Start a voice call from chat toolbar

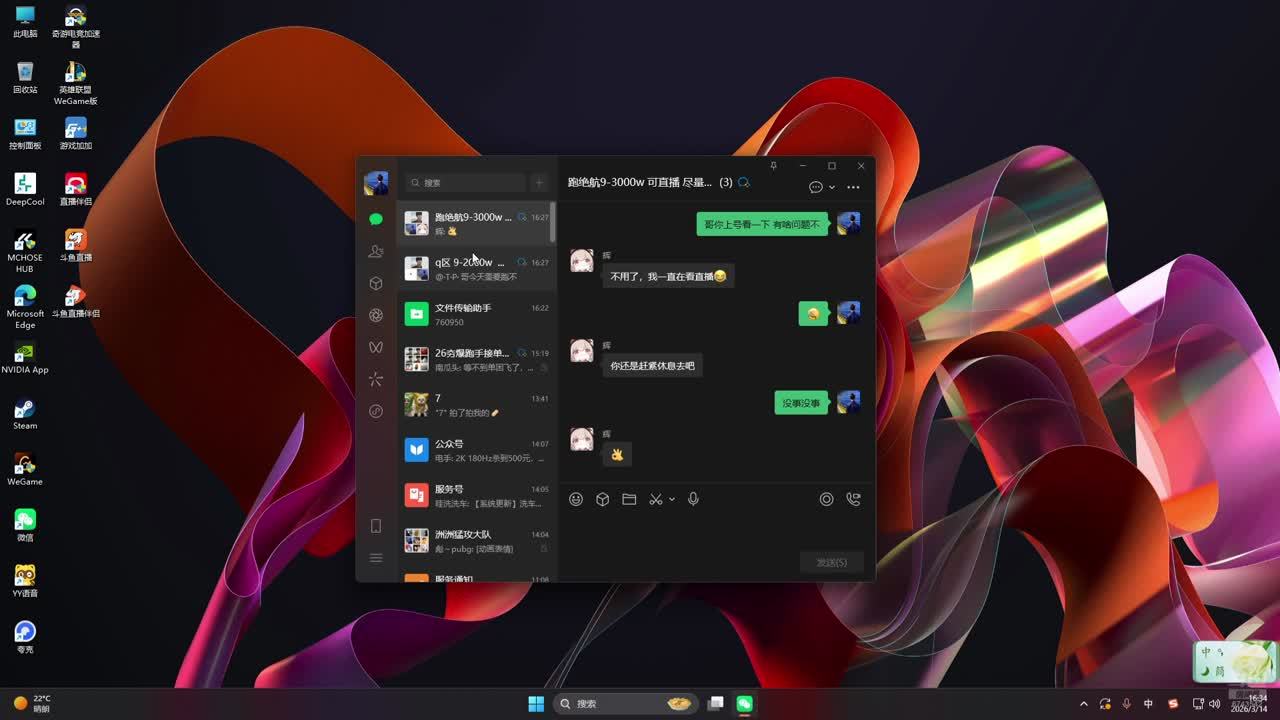pos(853,499)
